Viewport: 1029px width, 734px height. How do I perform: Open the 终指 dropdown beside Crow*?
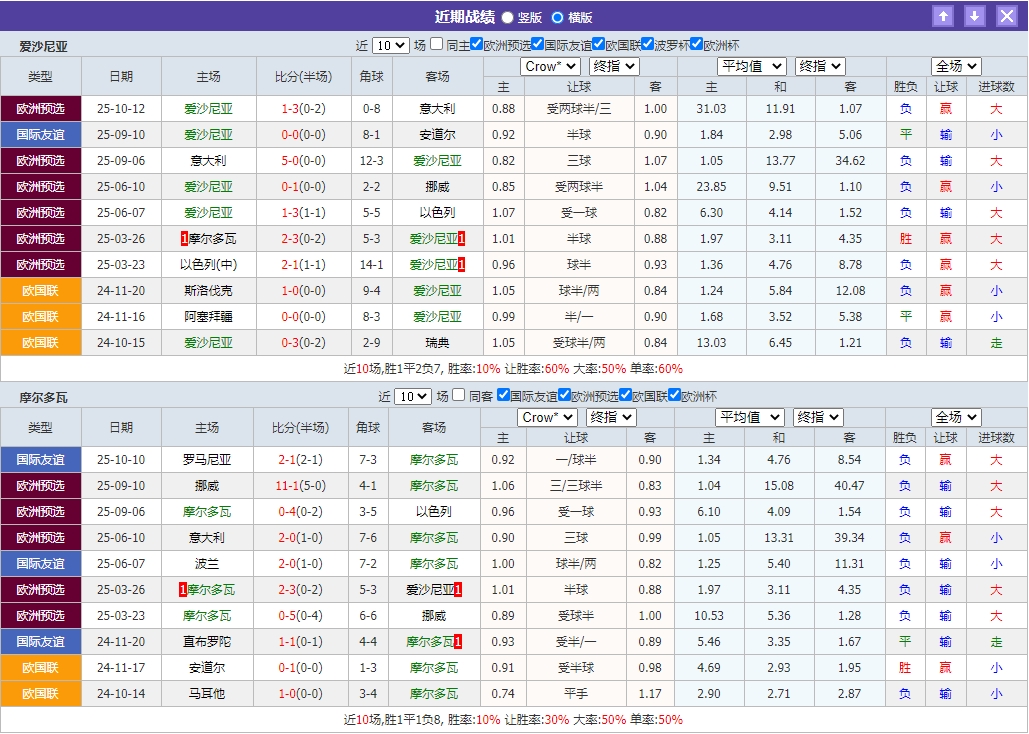[613, 66]
